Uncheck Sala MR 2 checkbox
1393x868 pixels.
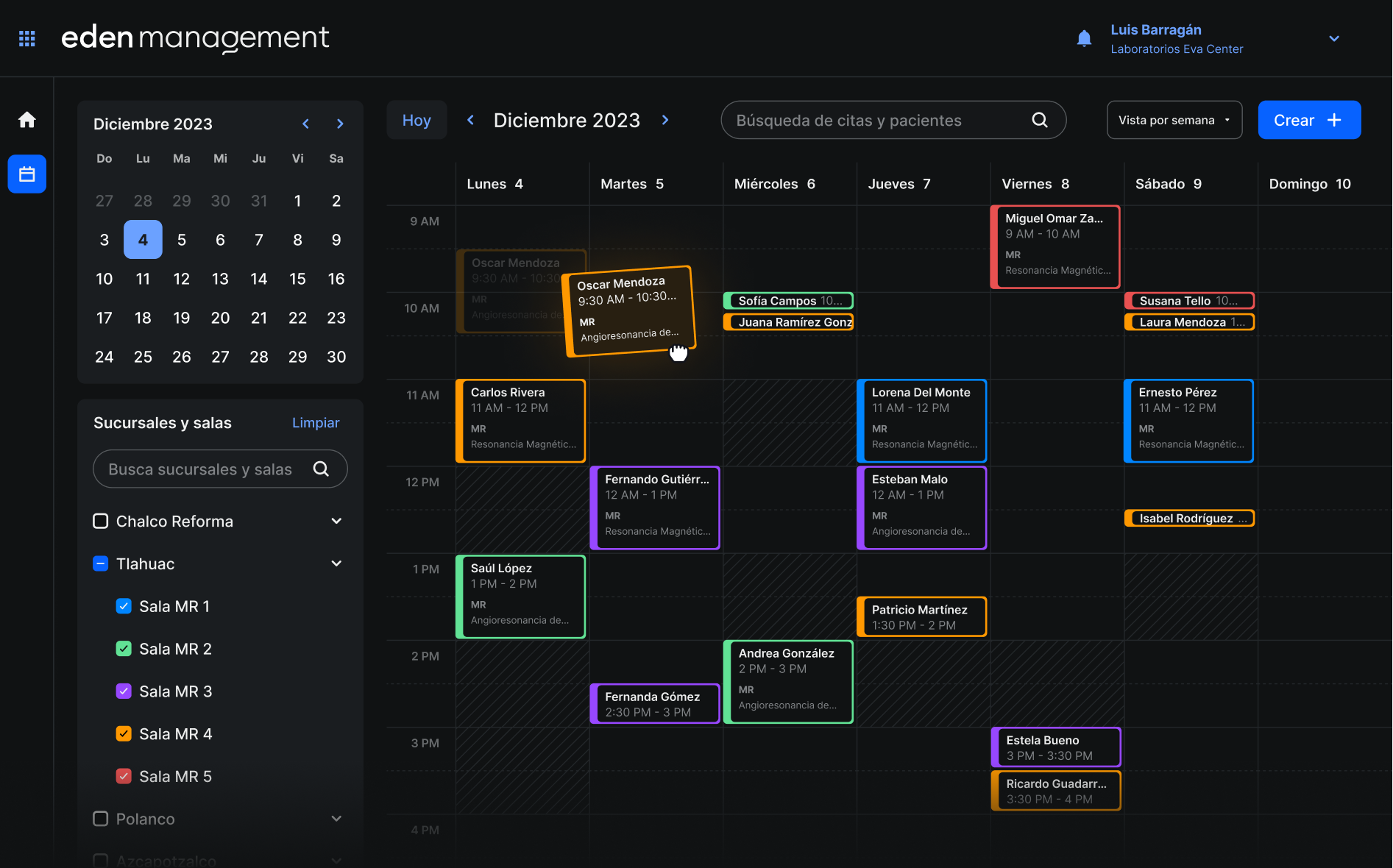pos(124,649)
